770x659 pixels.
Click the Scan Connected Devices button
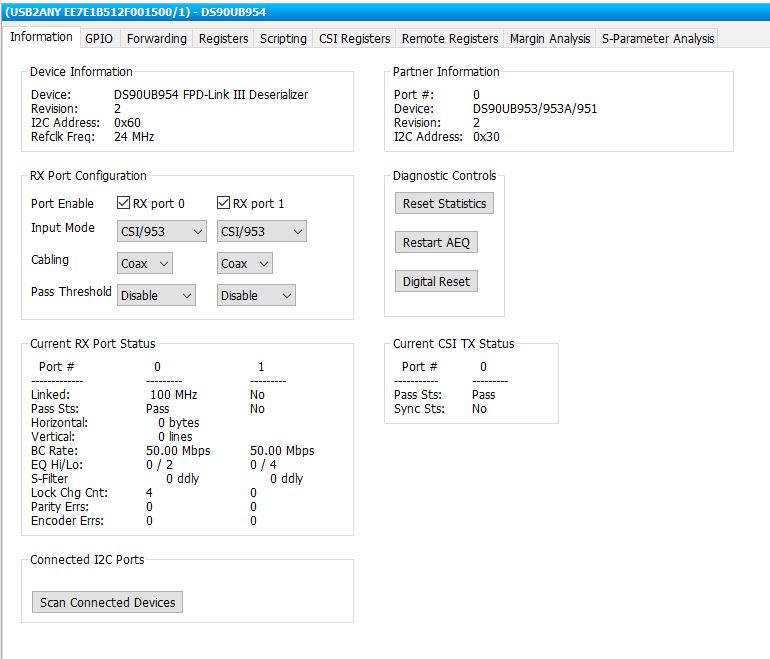click(108, 602)
